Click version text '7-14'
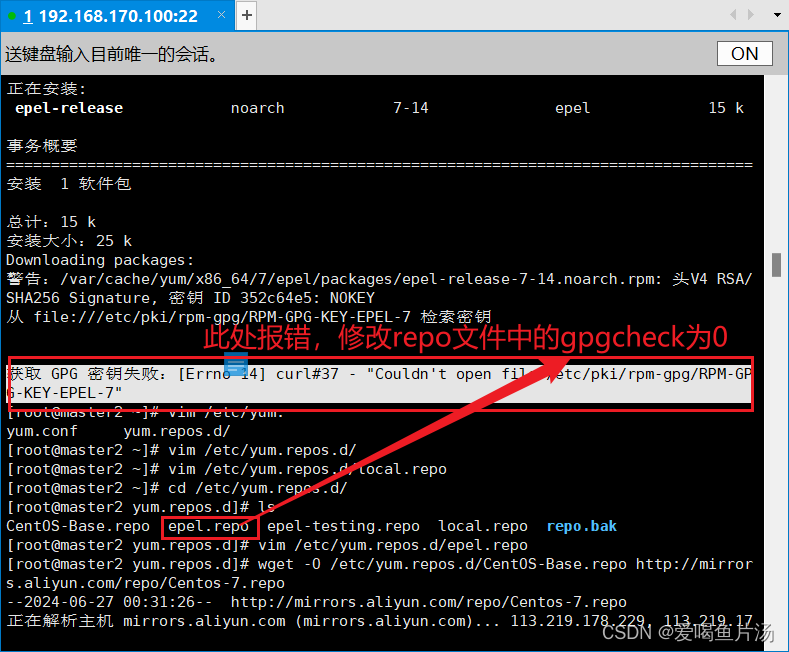789x652 pixels. pyautogui.click(x=411, y=108)
